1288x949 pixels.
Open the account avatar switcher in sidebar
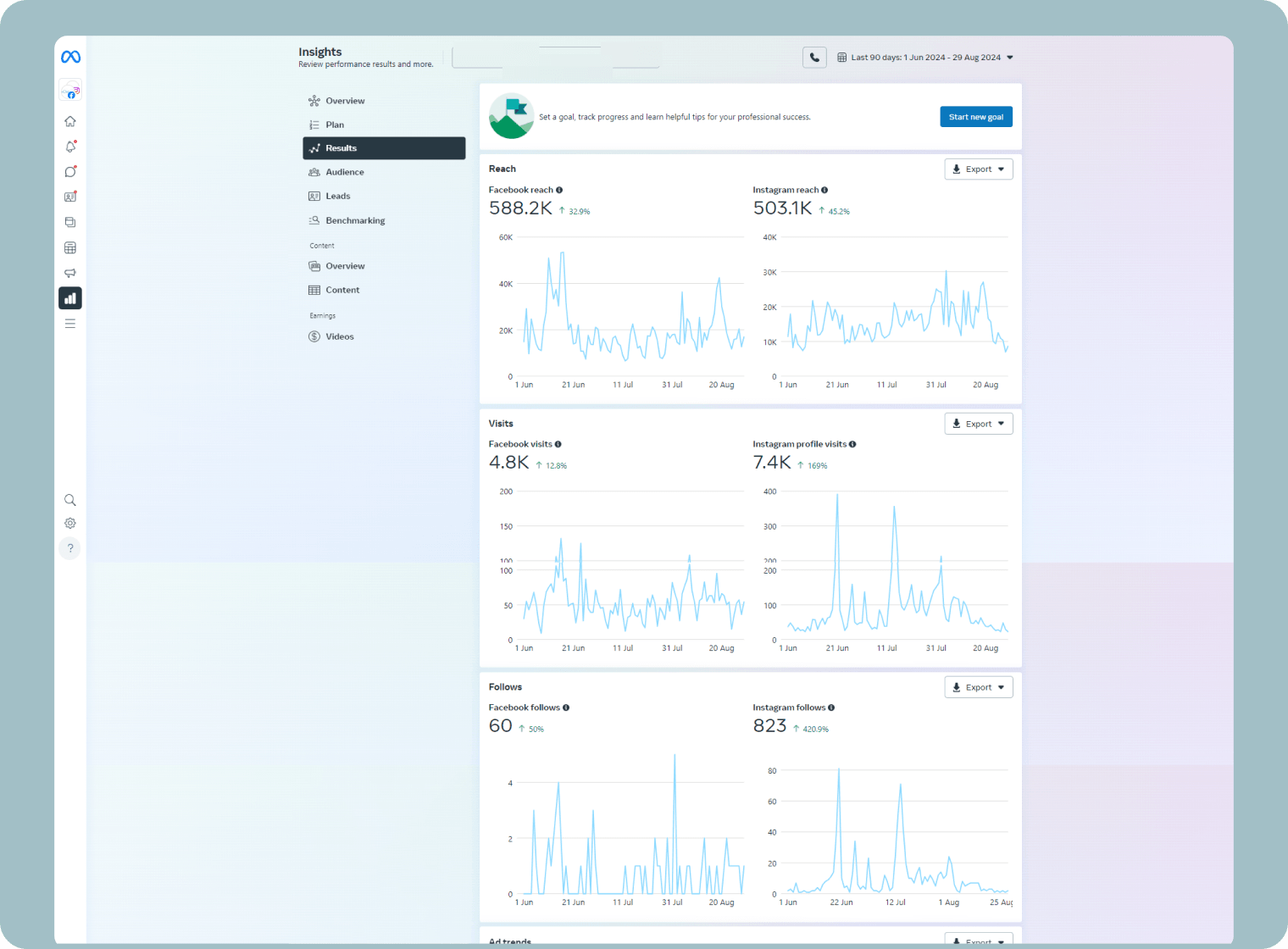pos(70,90)
